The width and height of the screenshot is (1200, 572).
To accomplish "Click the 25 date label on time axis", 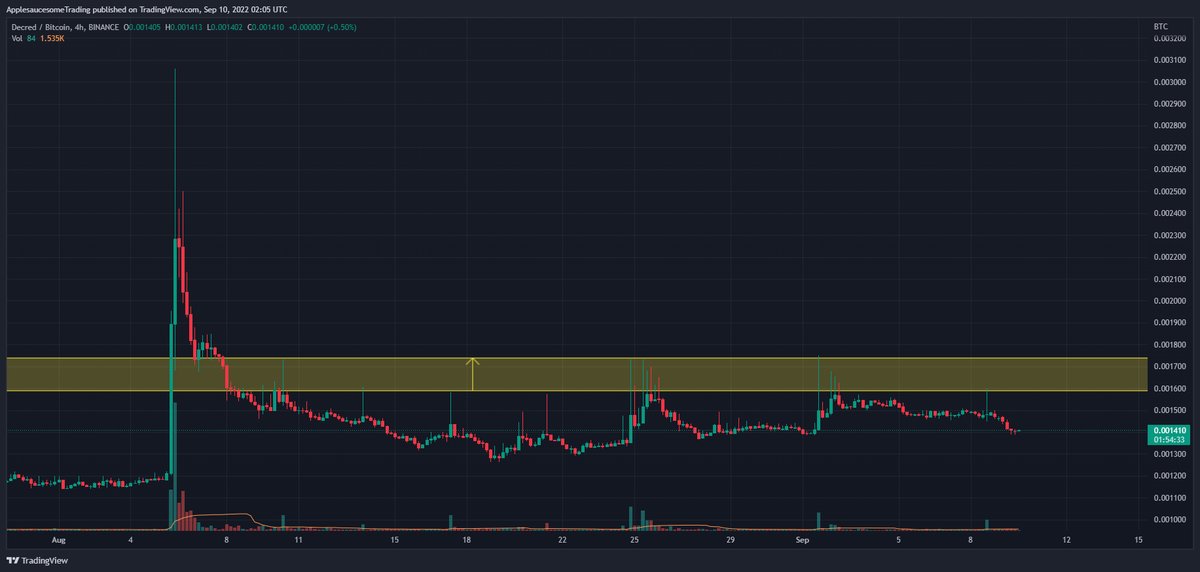I will click(634, 539).
